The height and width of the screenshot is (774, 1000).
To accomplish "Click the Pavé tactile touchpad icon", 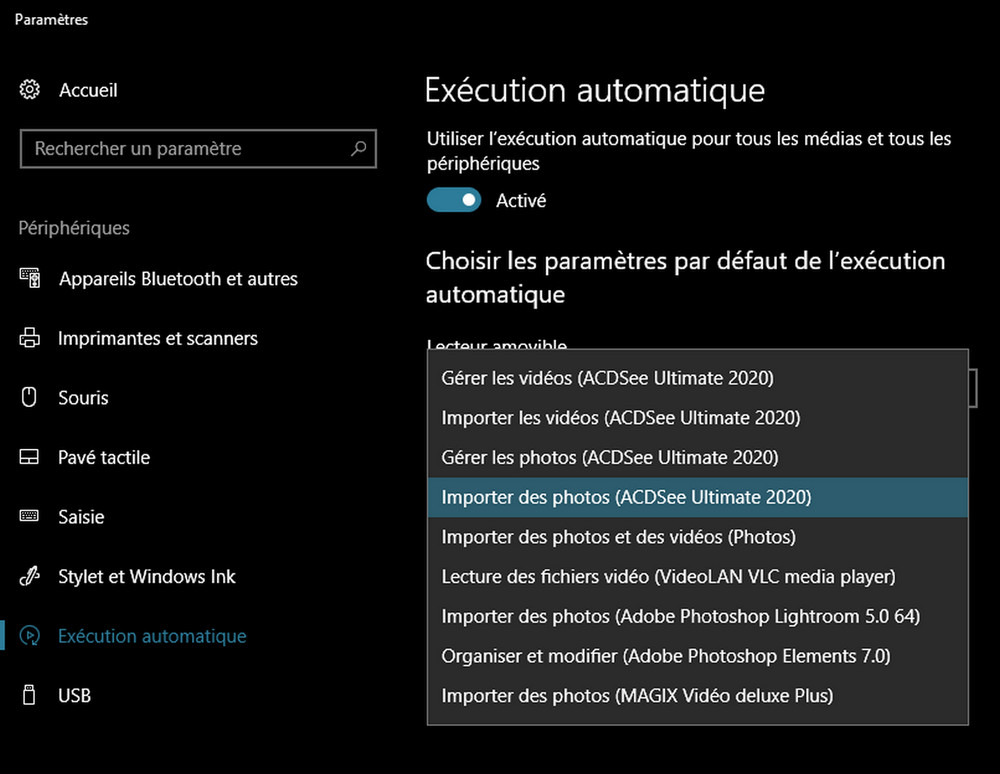I will point(30,457).
